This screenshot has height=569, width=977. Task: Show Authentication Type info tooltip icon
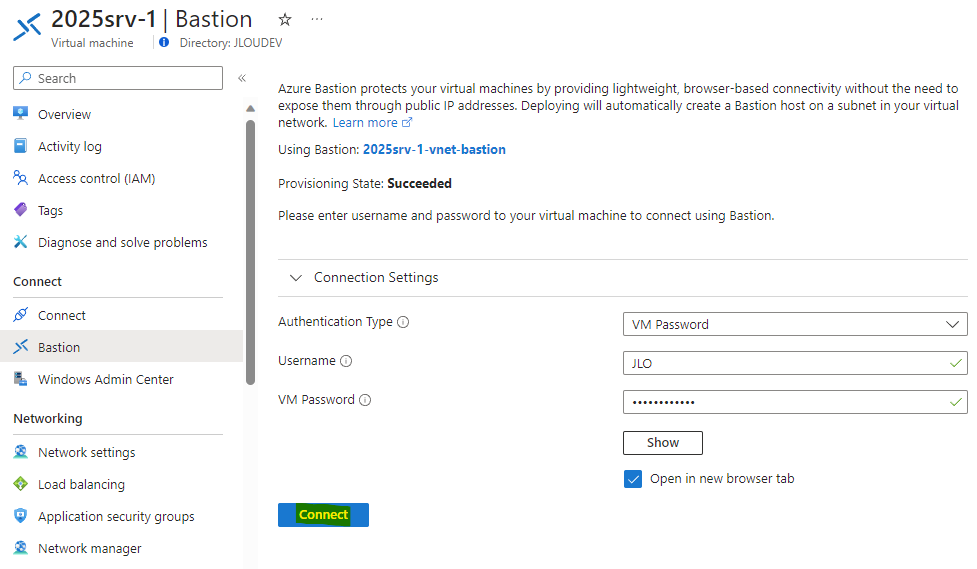(x=403, y=322)
